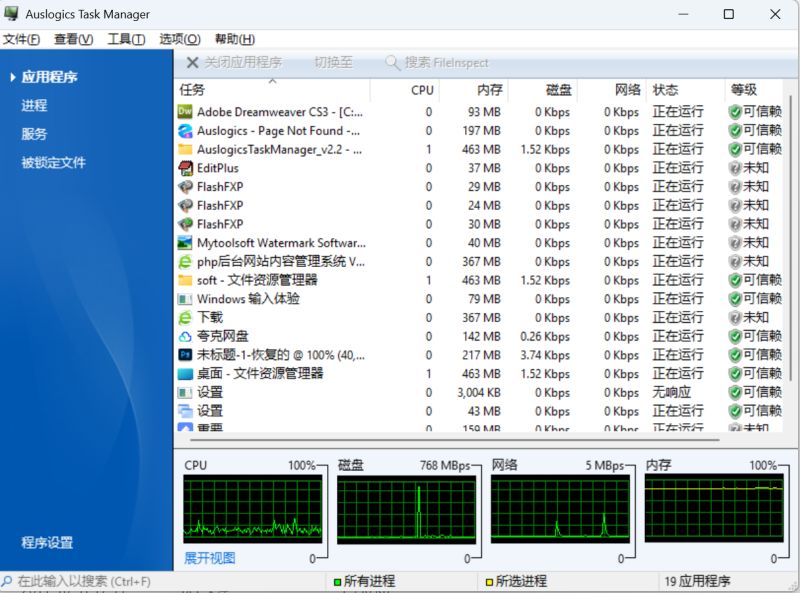
Task: Click the 展开视图 link under CPU graph
Action: [x=210, y=558]
